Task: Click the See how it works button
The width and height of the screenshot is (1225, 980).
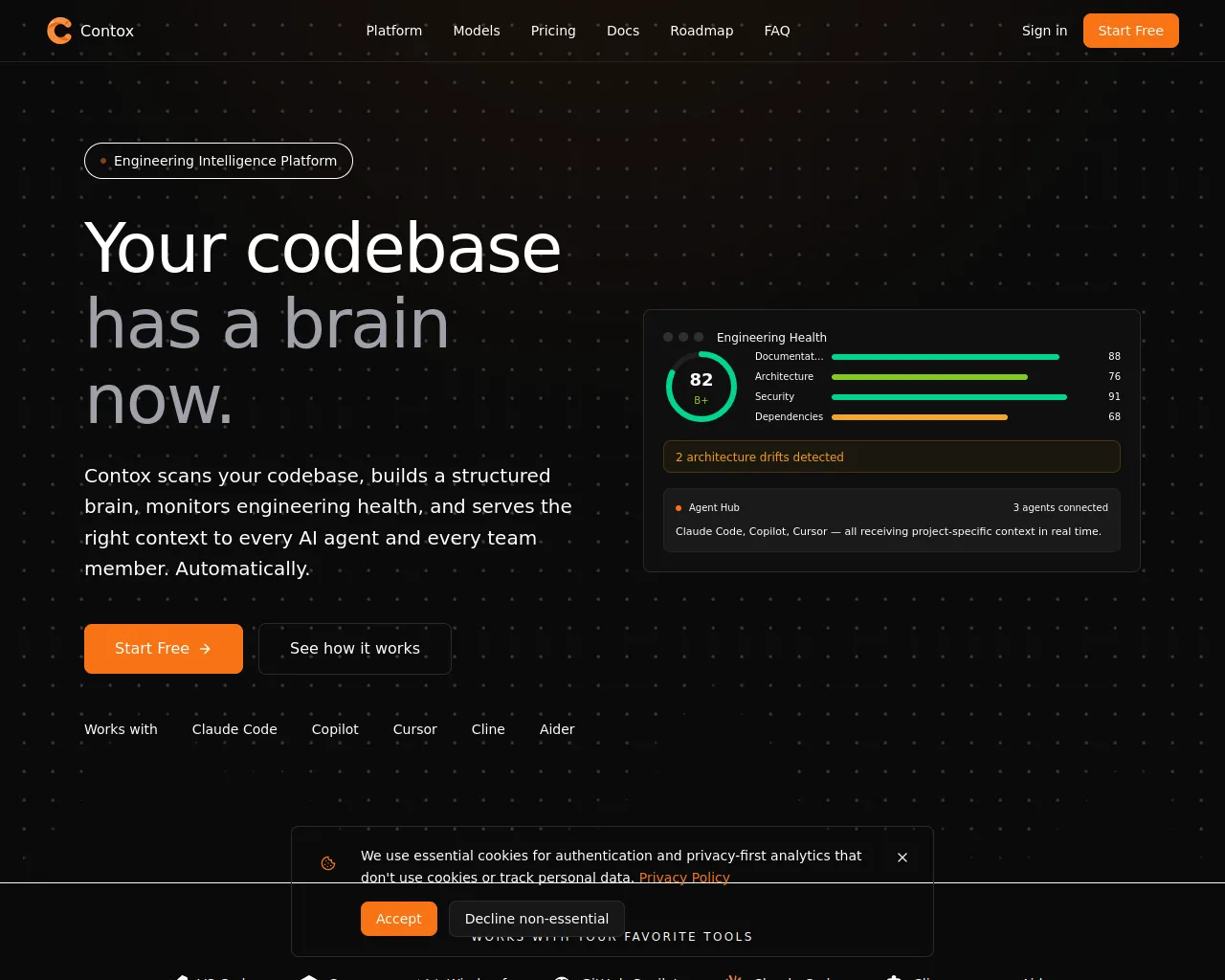Action: tap(355, 649)
